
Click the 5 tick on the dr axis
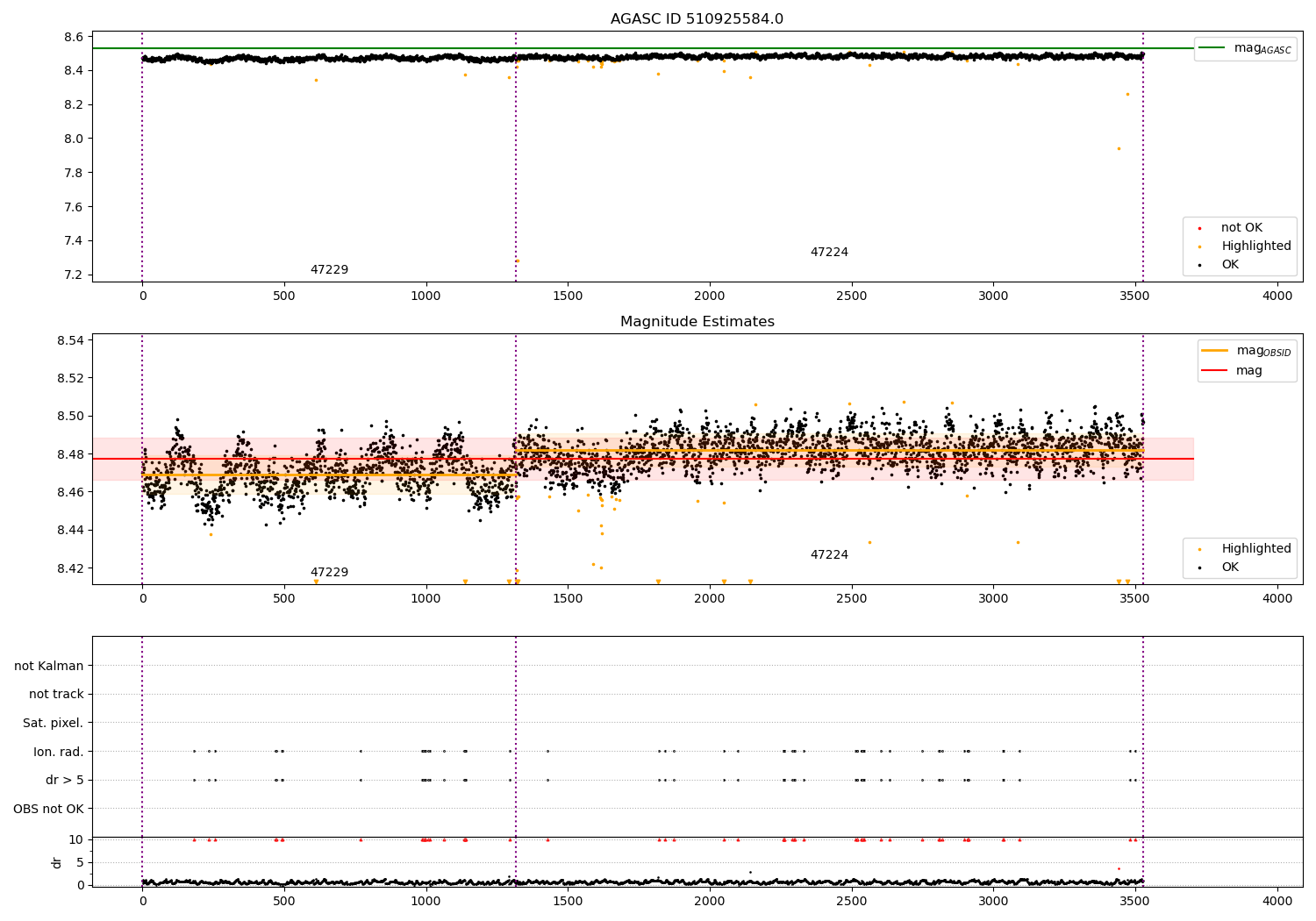[81, 862]
